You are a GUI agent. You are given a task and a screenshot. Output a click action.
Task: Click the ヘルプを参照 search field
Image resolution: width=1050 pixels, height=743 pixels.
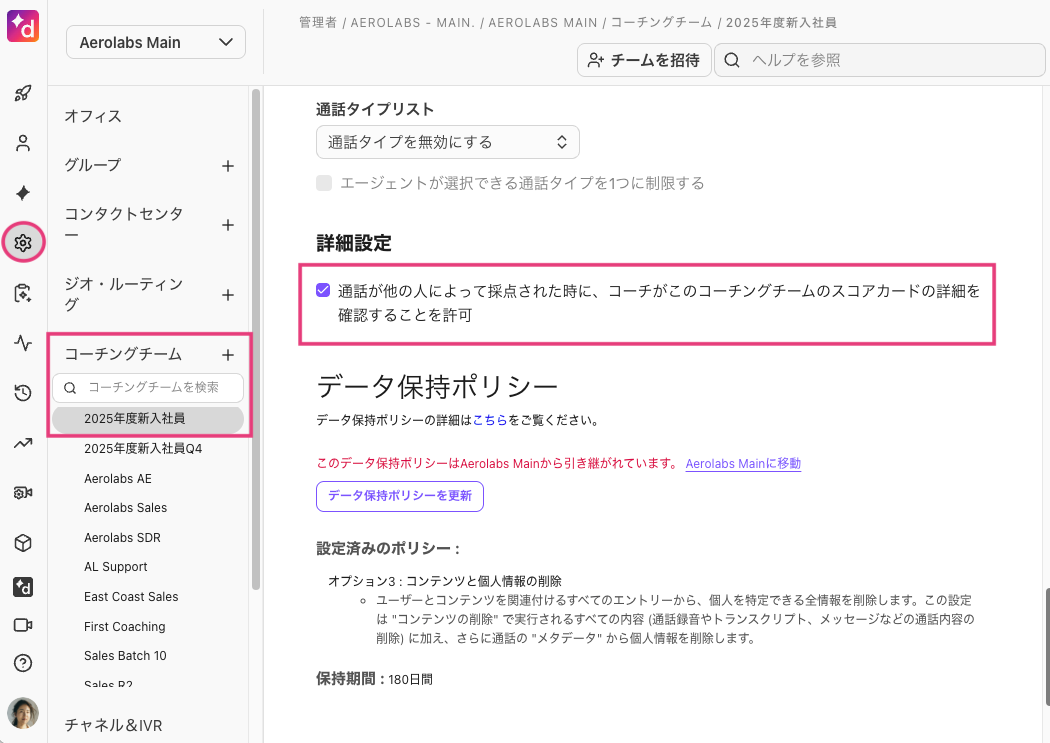(x=880, y=60)
